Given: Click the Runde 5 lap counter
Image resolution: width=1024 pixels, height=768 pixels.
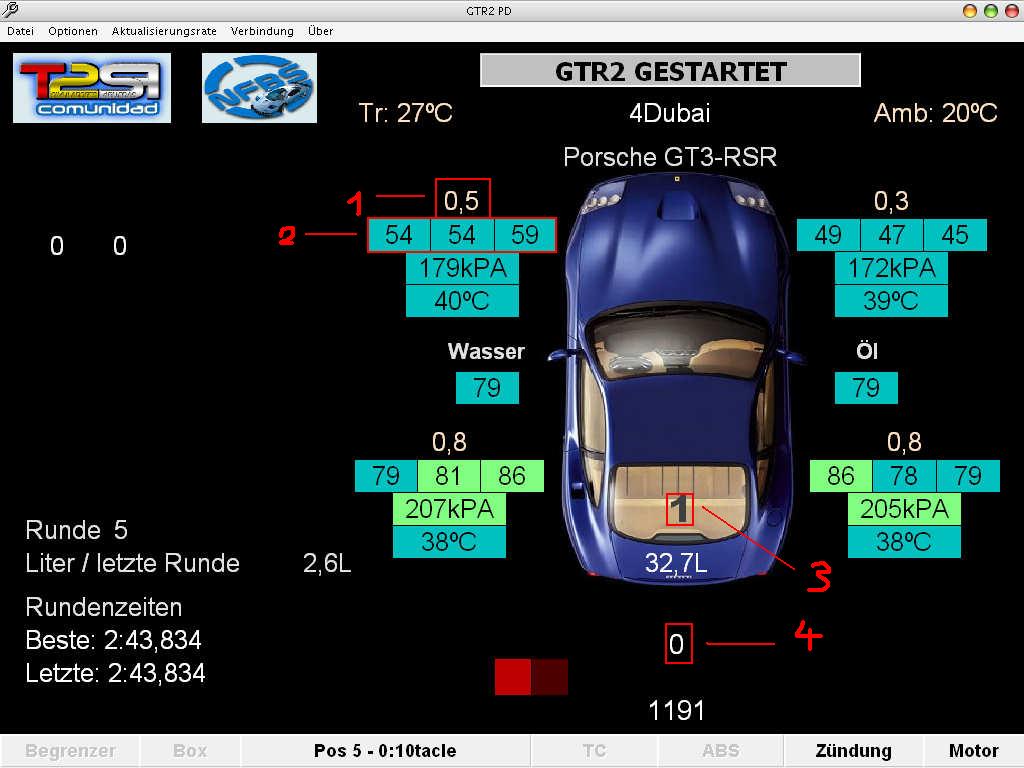Looking at the screenshot, I should coord(76,530).
